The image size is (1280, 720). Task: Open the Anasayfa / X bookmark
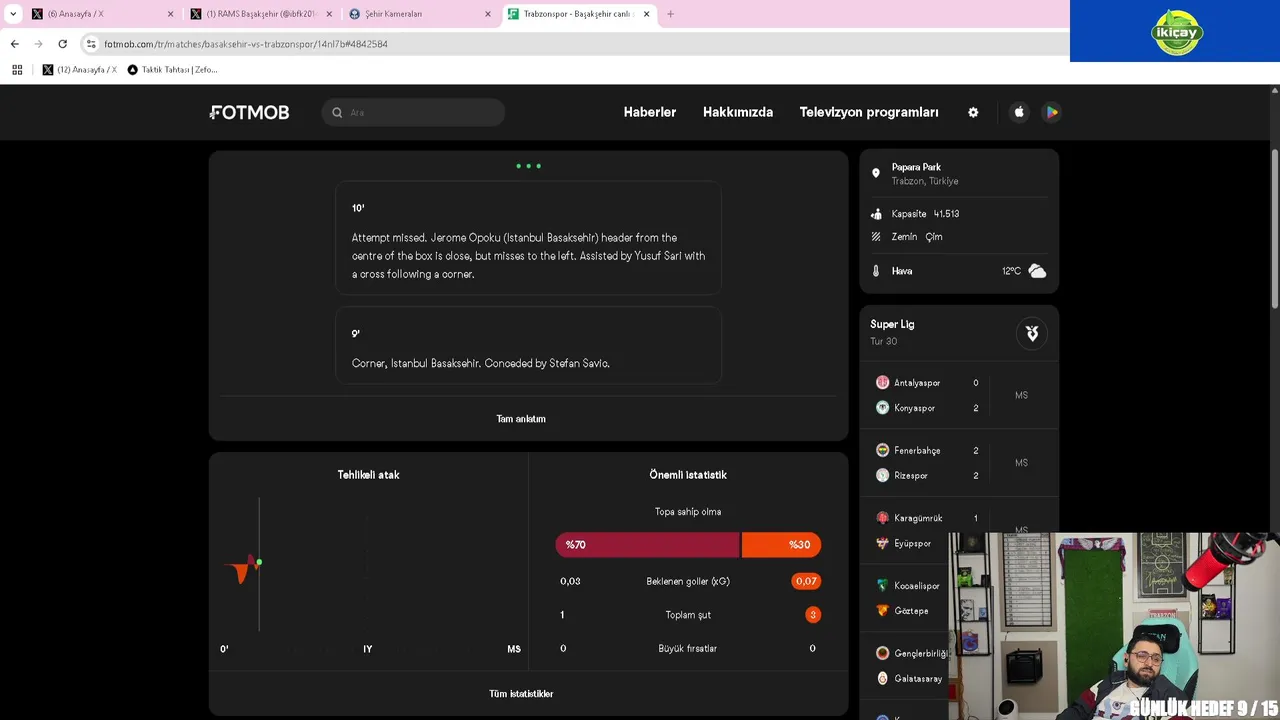point(79,70)
